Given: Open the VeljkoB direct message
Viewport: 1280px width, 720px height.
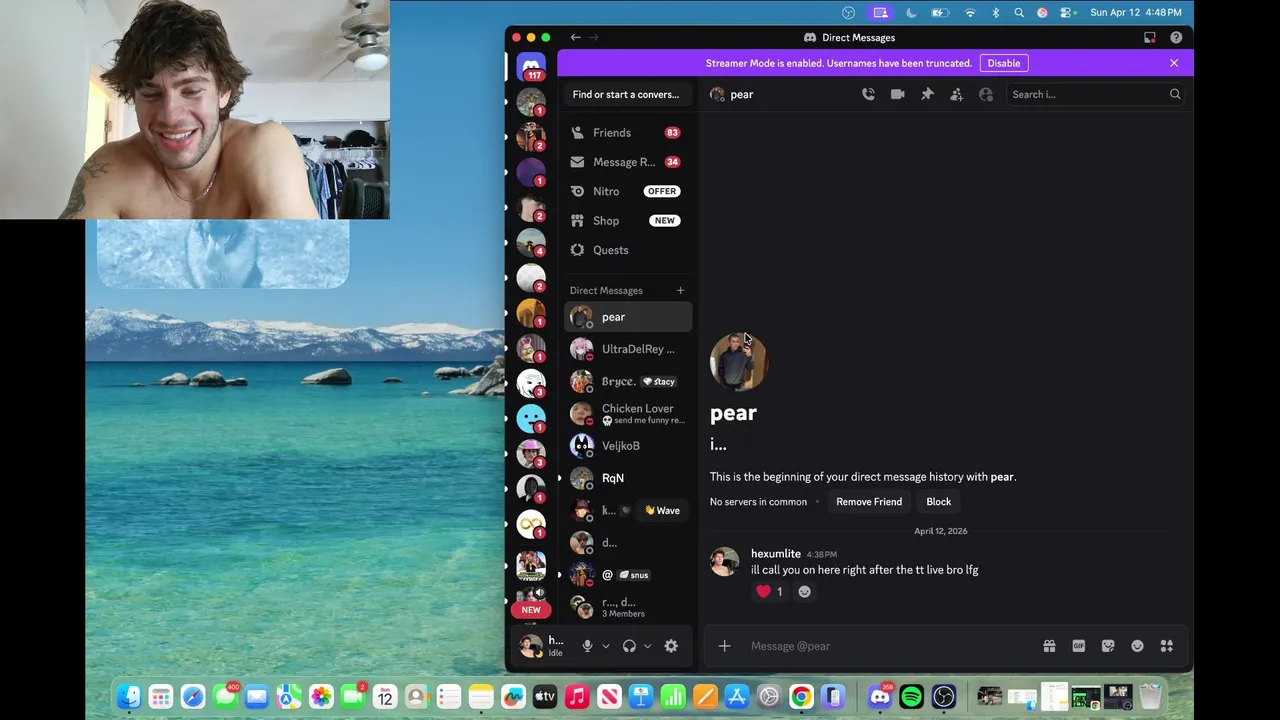Looking at the screenshot, I should click(x=627, y=446).
